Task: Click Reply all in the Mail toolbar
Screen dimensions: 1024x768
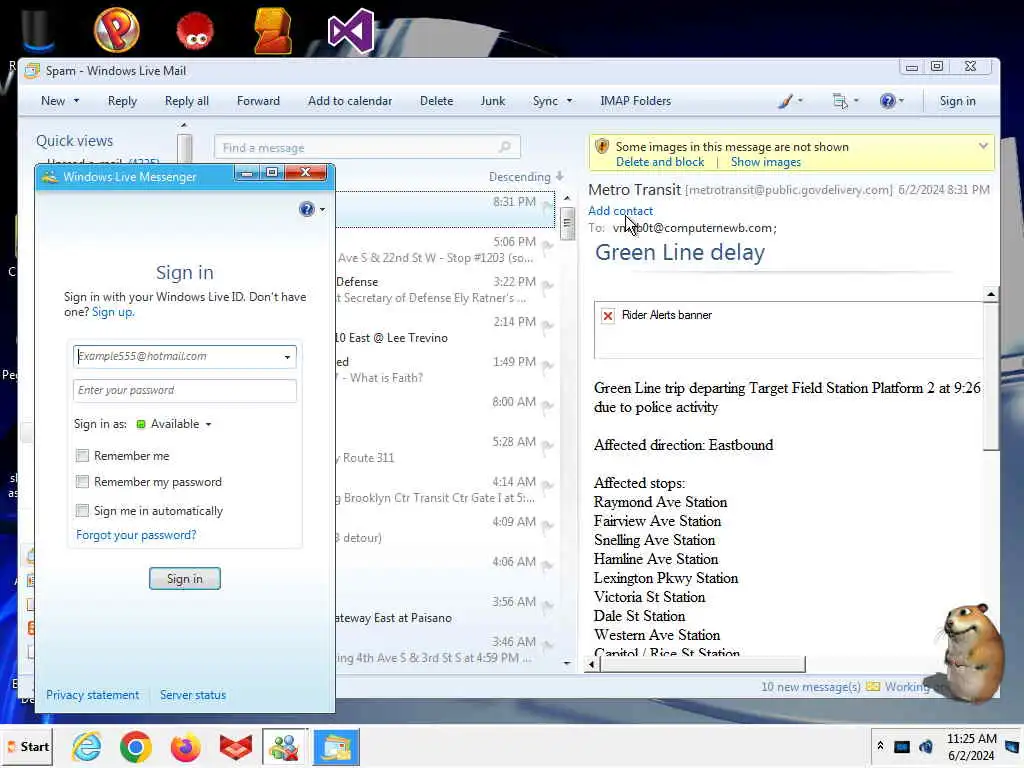Action: 187,101
